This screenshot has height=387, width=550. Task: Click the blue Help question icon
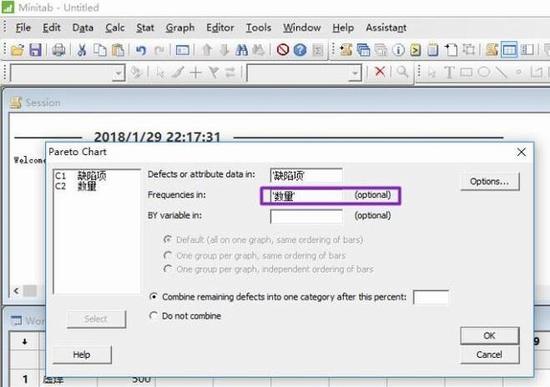pos(300,50)
